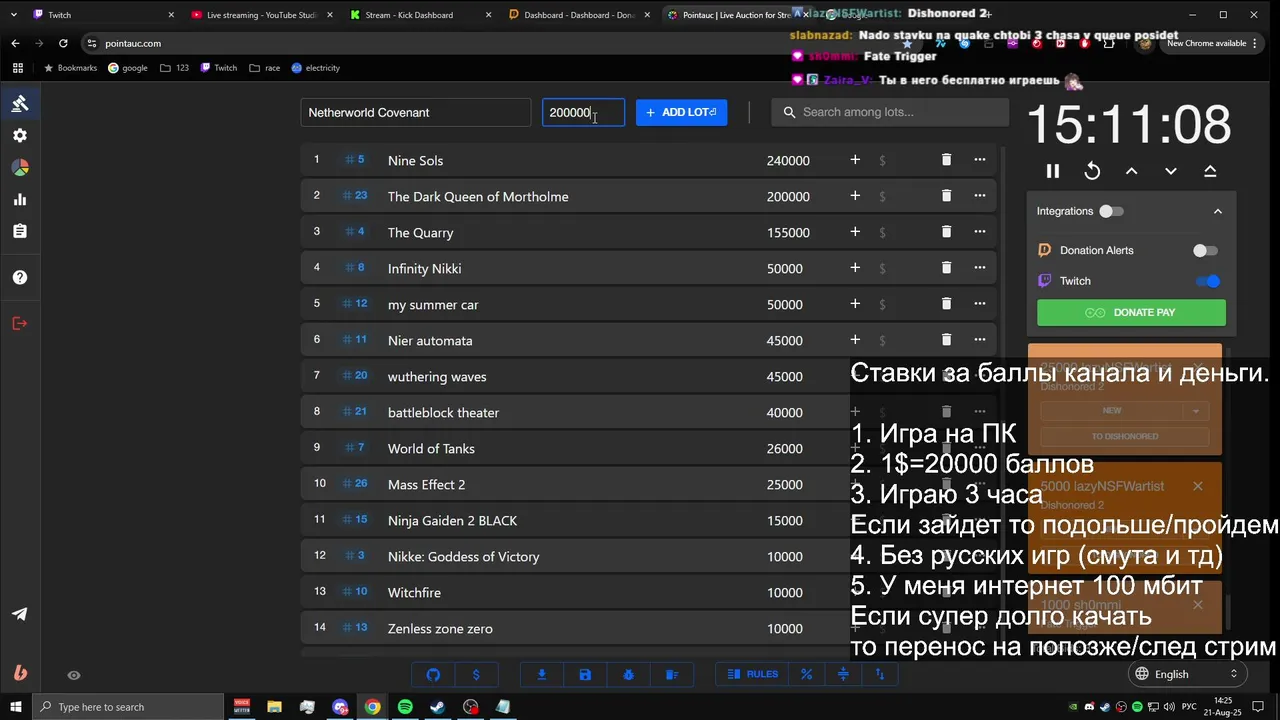Pause the auction timer
The width and height of the screenshot is (1280, 720).
pyautogui.click(x=1053, y=171)
